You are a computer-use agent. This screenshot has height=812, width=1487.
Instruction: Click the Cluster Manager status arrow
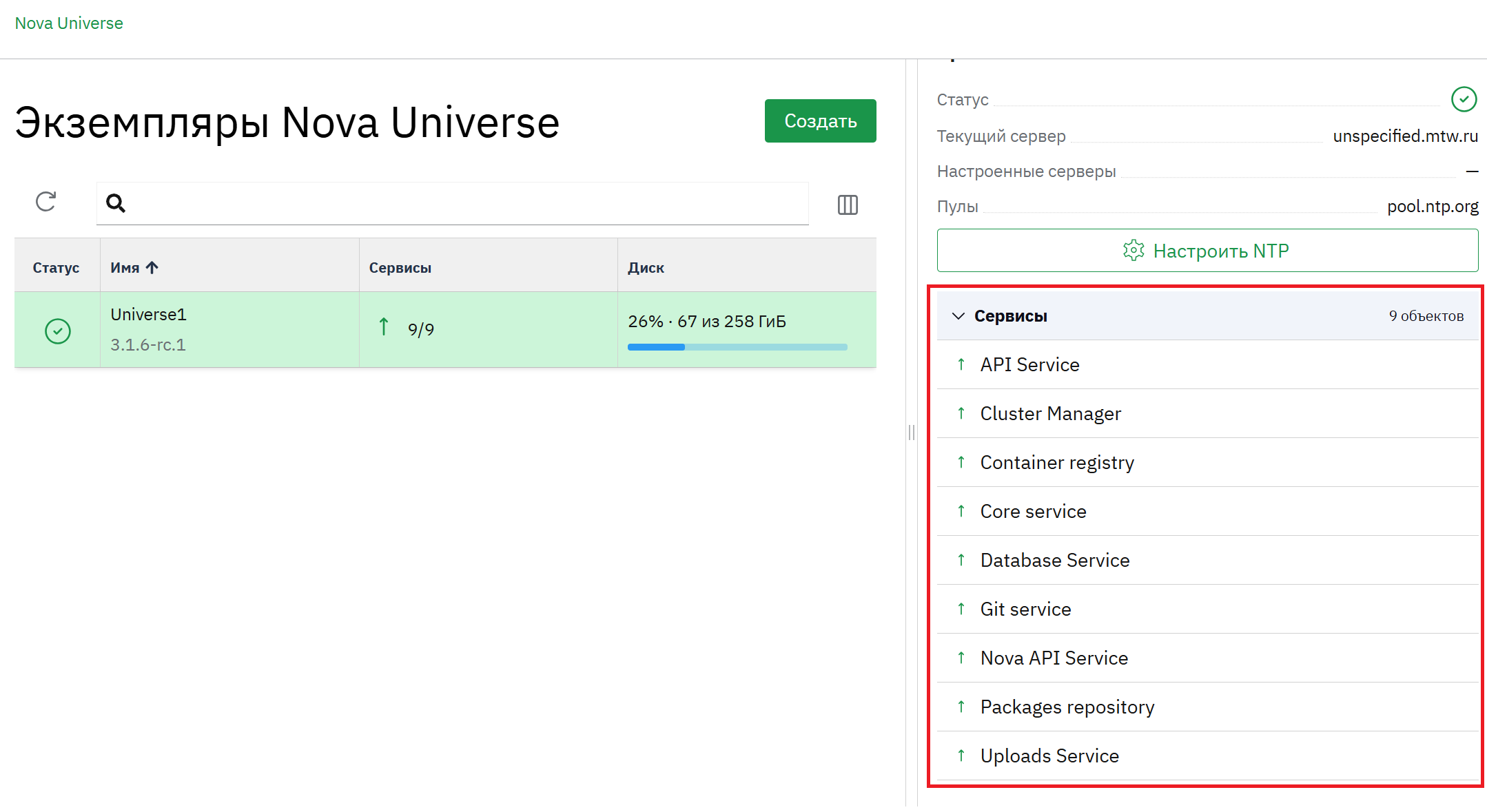click(x=961, y=413)
